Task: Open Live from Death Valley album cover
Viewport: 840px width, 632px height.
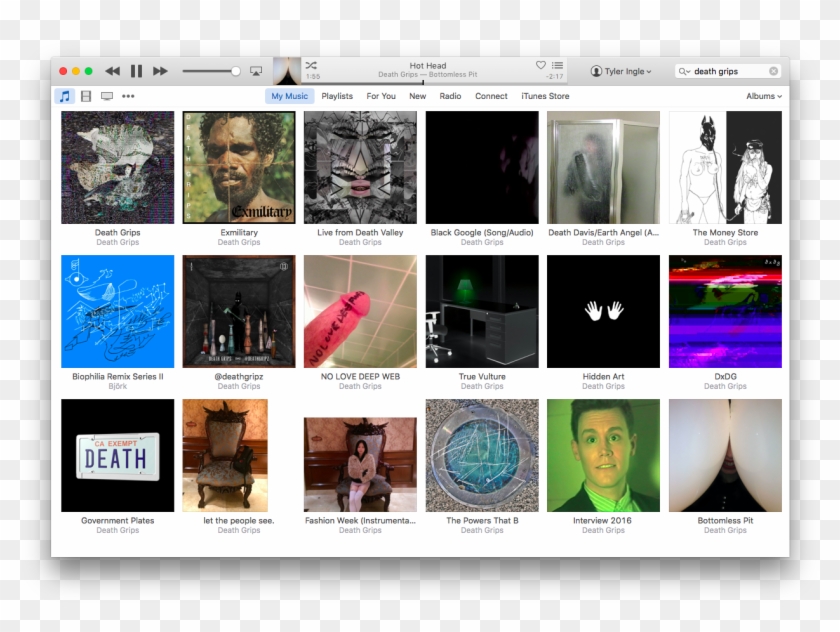Action: pos(360,167)
